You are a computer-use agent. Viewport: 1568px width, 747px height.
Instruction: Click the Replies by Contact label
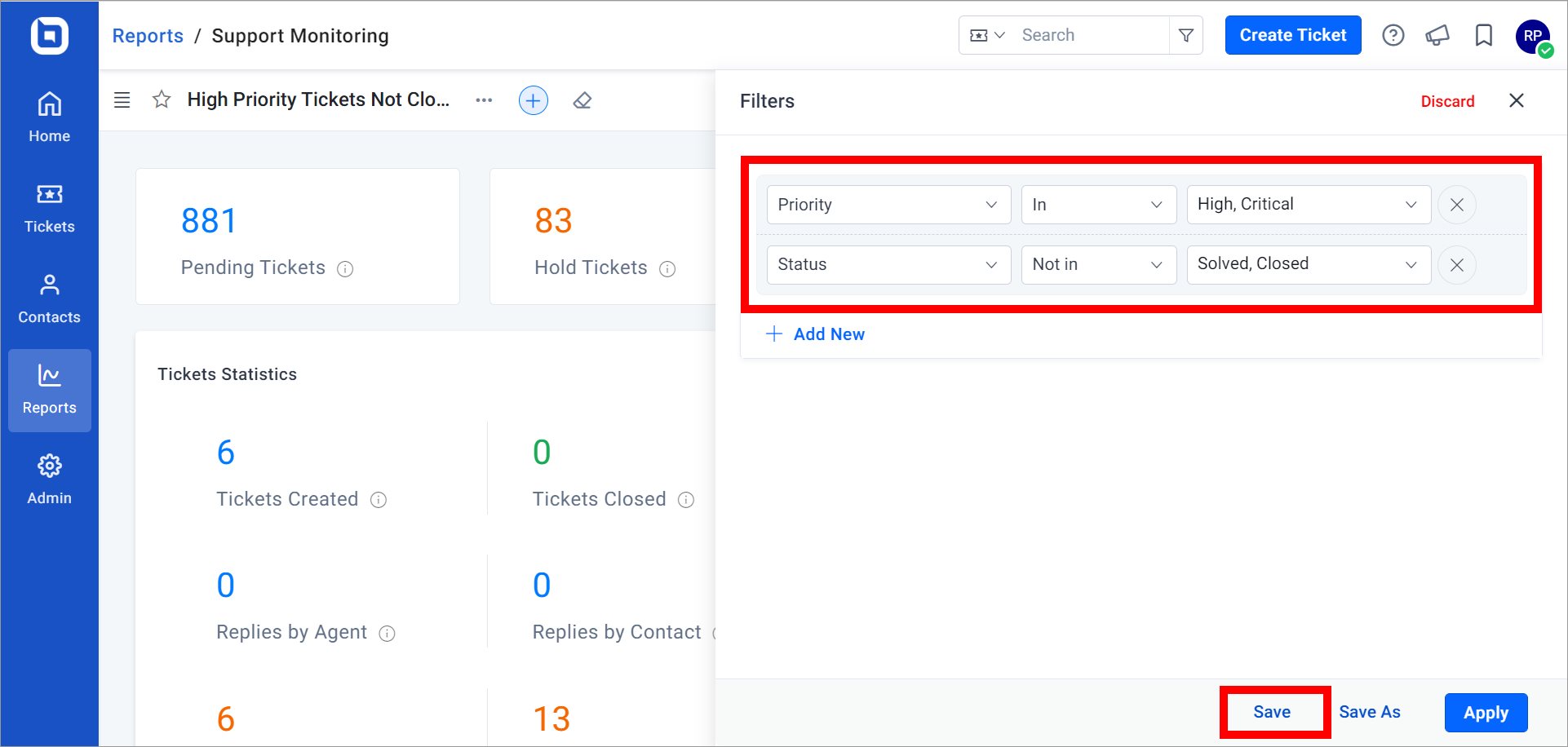coord(617,632)
